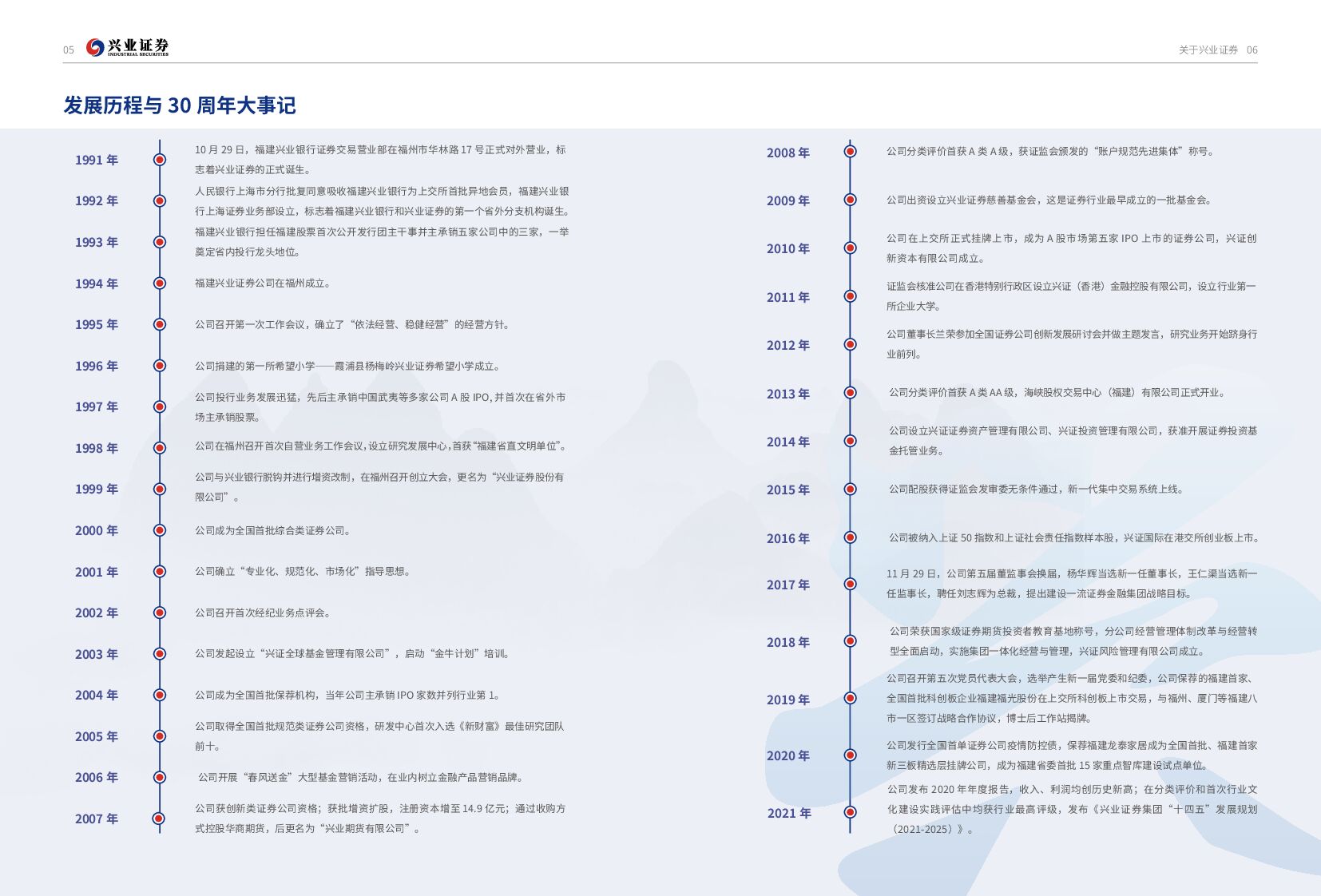Select the timeline dot beside 2007 年
Image resolution: width=1321 pixels, height=896 pixels.
pyautogui.click(x=159, y=819)
